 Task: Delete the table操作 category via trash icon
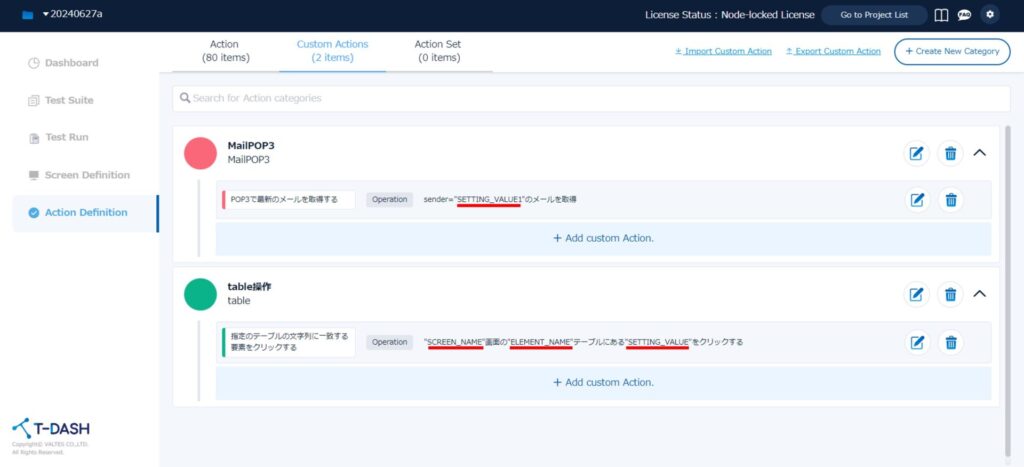point(951,294)
